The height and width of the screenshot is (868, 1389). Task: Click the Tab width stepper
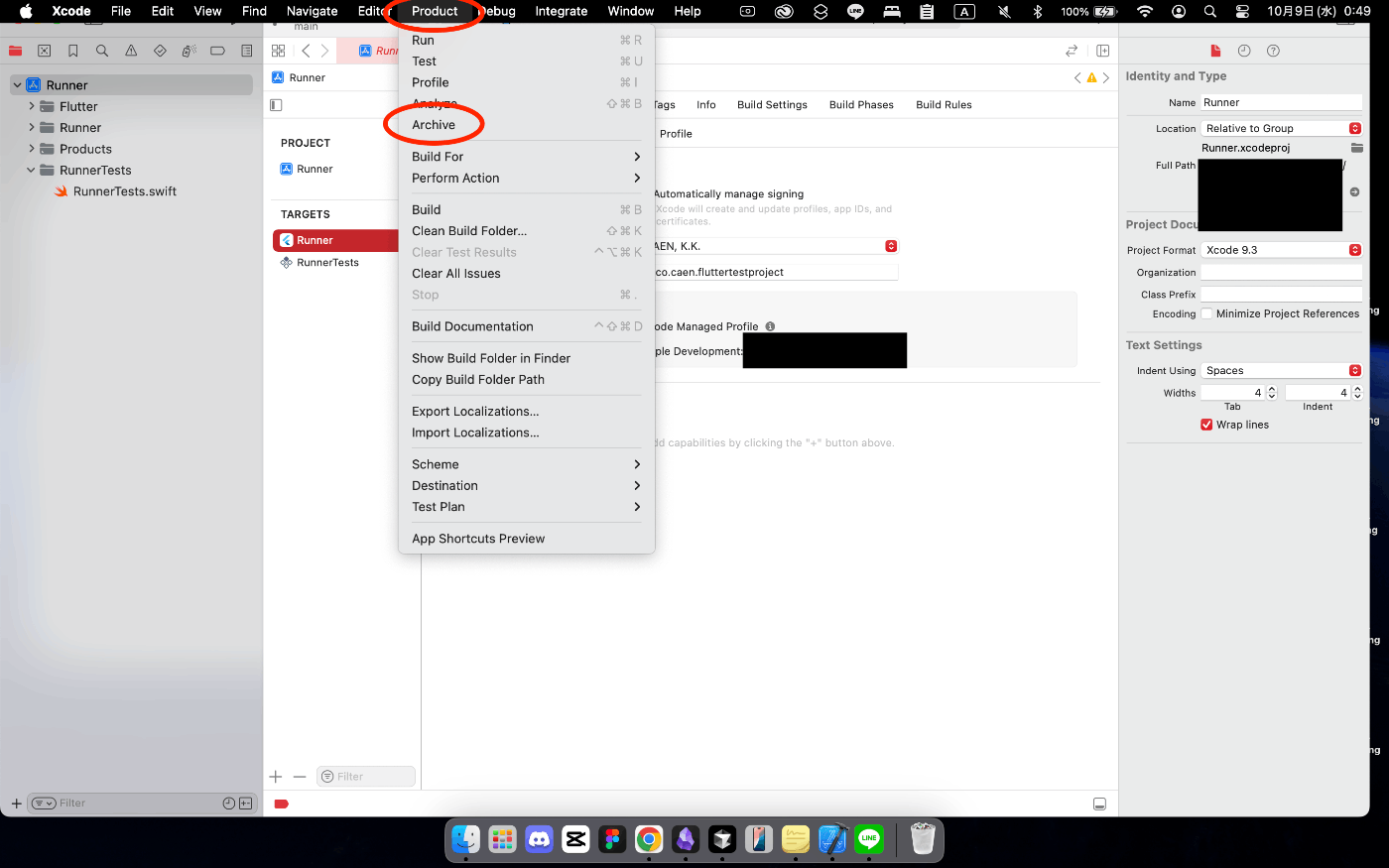coord(1272,393)
